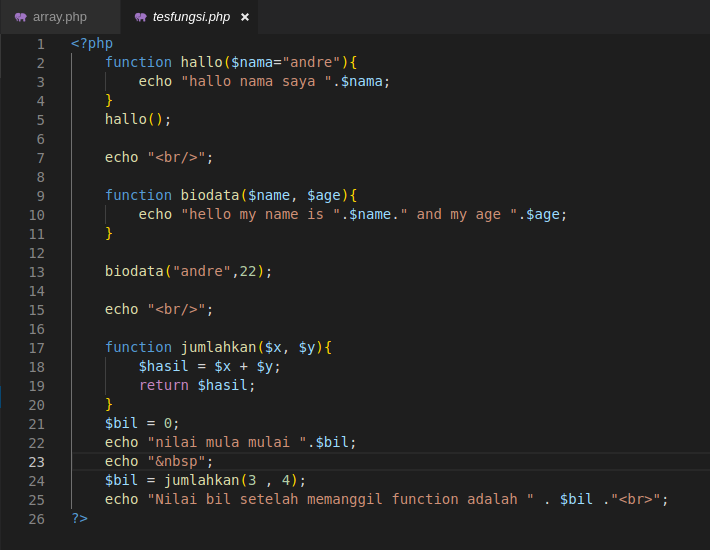Image resolution: width=710 pixels, height=550 pixels.
Task: Click closing brace on line 11
Action: (109, 233)
